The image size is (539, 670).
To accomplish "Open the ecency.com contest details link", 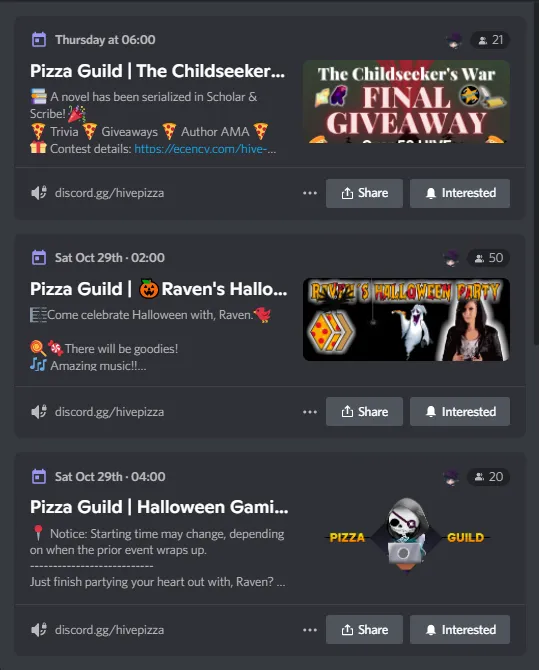I will click(x=205, y=149).
